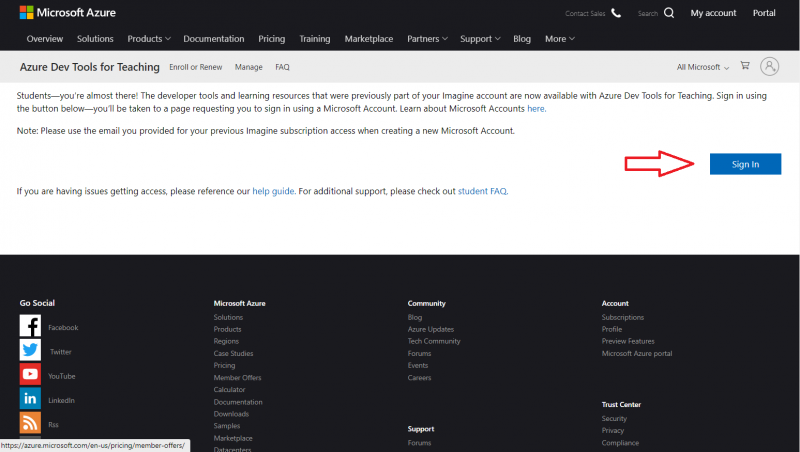The width and height of the screenshot is (800, 452).
Task: Click the Search label in header
Action: 647,14
